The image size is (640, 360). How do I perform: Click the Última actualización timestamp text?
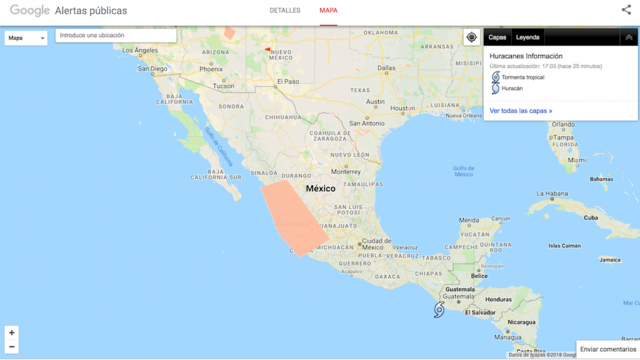click(545, 66)
